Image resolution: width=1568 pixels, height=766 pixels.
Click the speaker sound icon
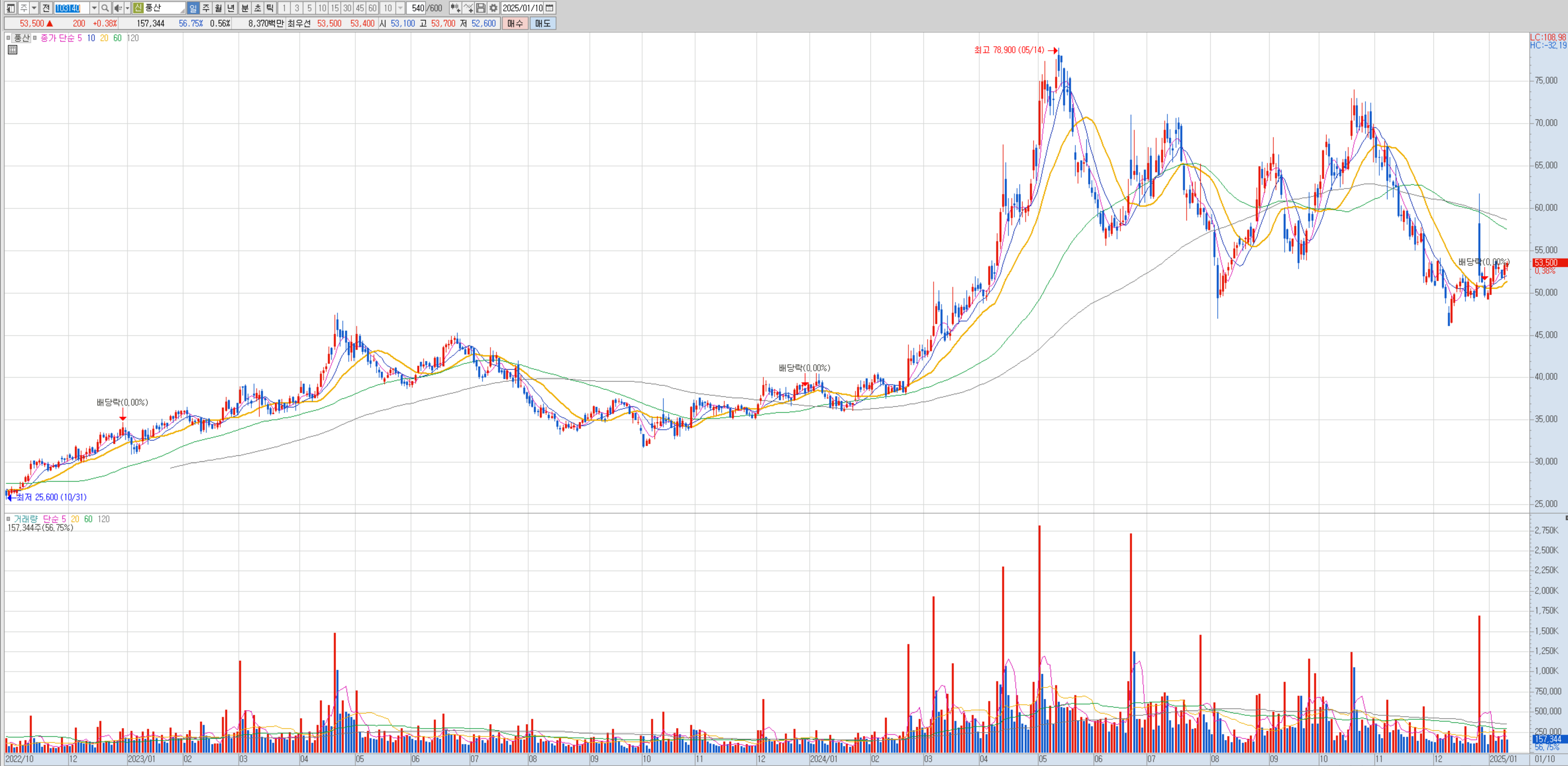[117, 8]
